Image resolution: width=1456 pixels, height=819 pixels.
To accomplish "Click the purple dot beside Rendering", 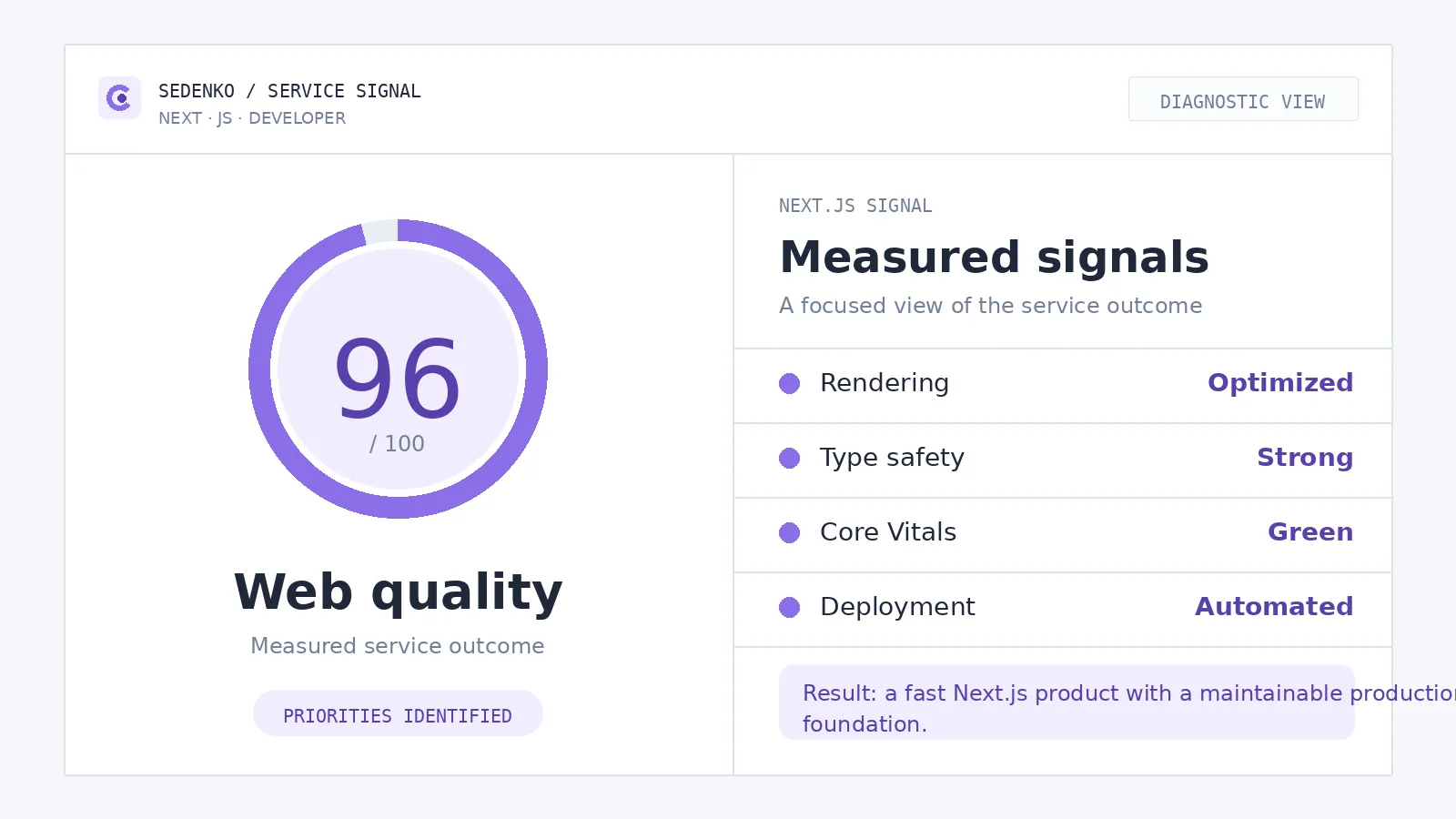I will [x=789, y=384].
